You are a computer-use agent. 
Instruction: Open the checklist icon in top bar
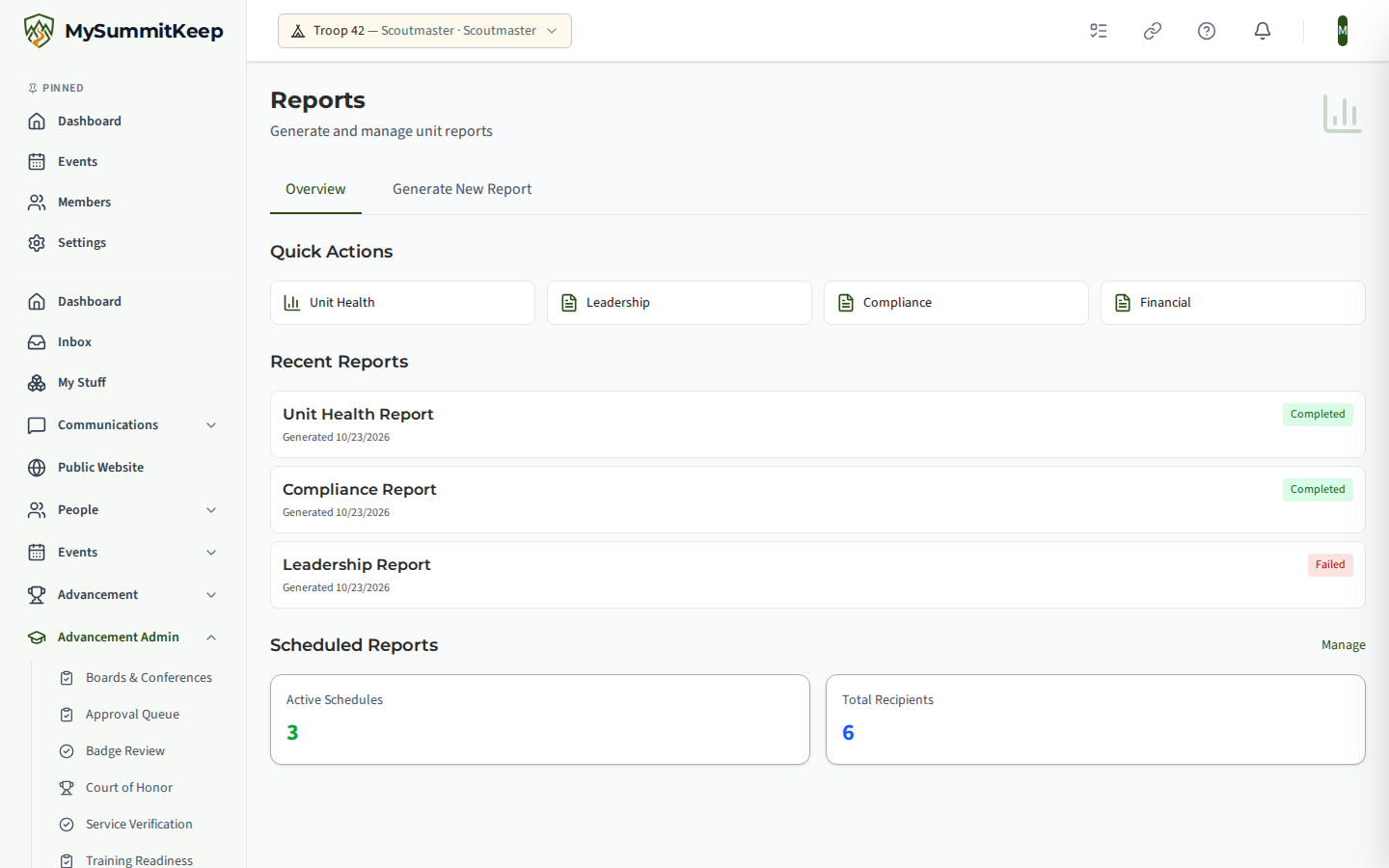(x=1099, y=31)
